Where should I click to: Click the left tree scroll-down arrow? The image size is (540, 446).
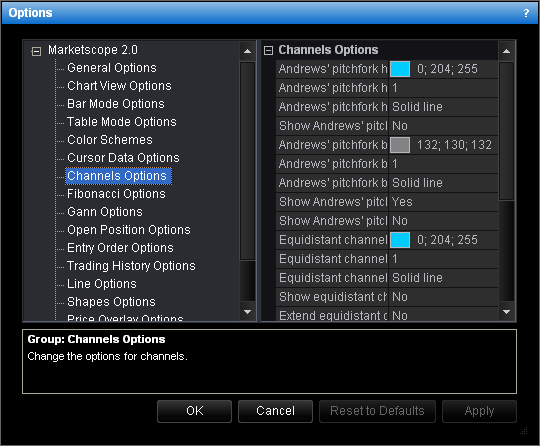coord(247,312)
